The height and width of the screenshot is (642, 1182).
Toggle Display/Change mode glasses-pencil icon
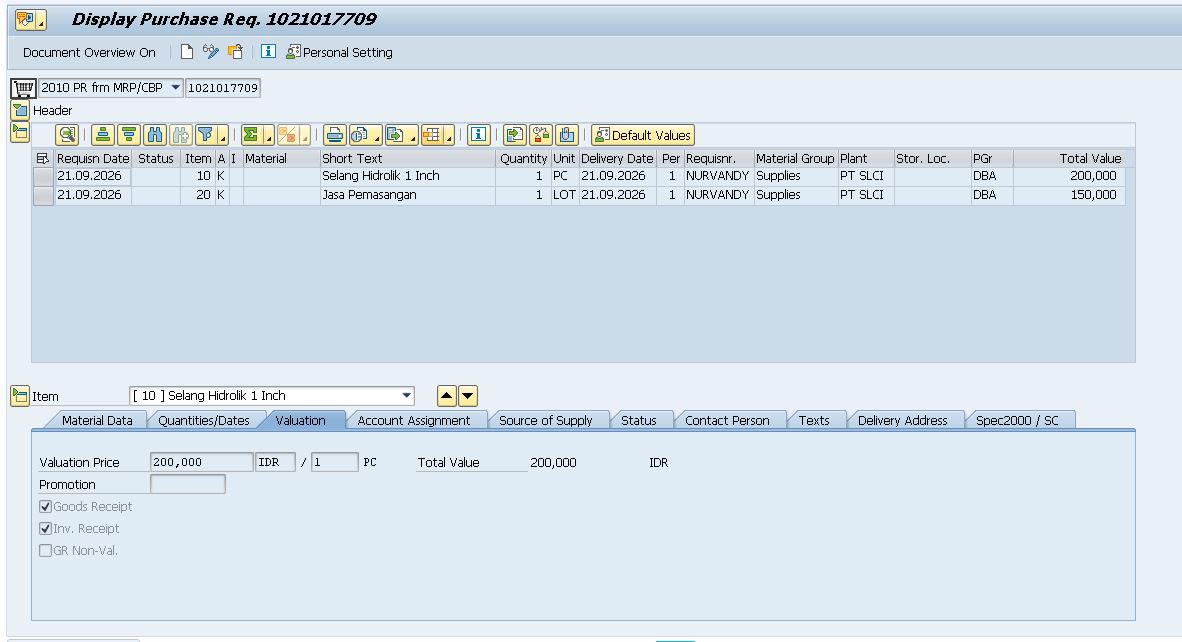(210, 52)
